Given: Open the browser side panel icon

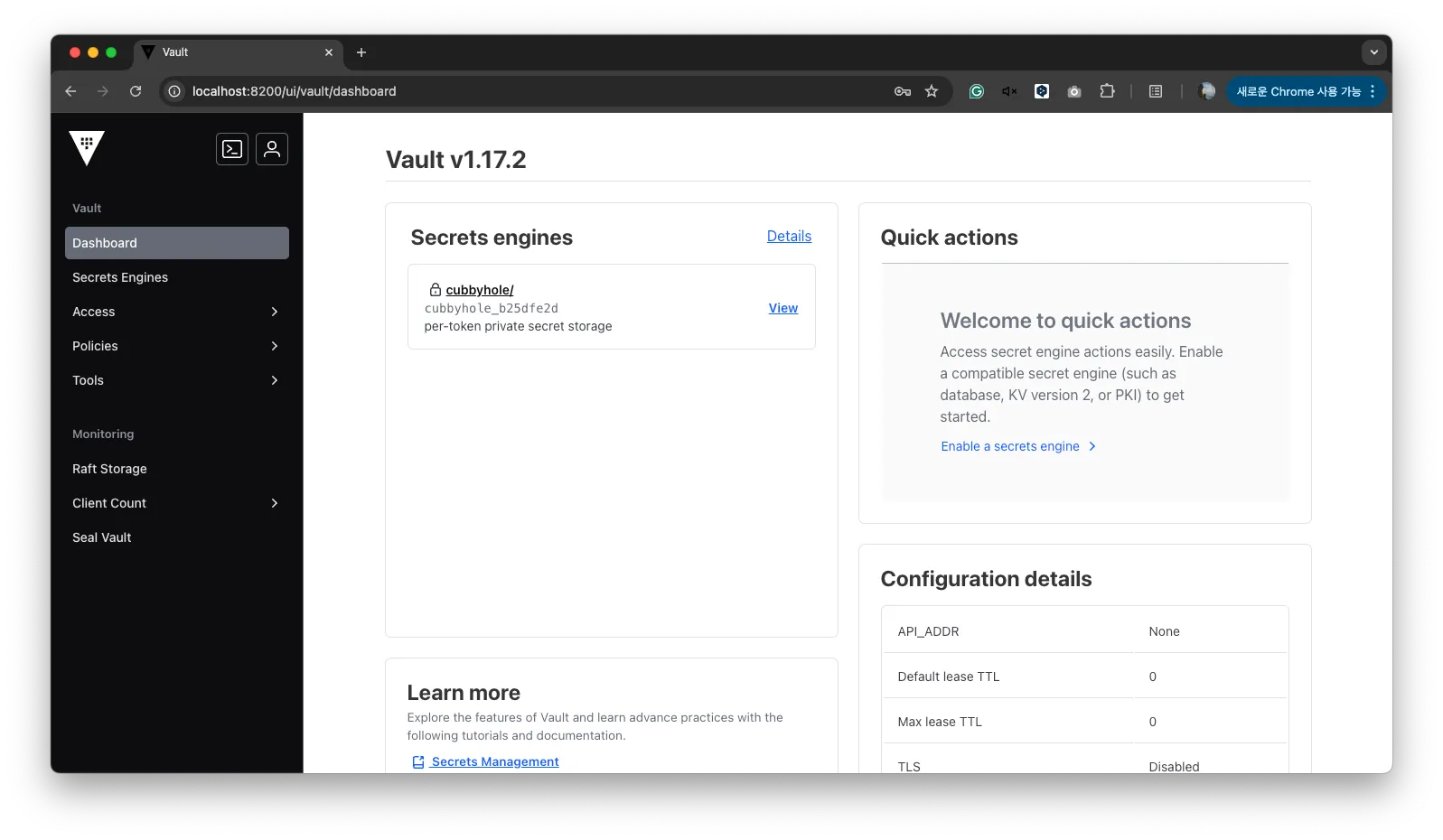Looking at the screenshot, I should click(x=1156, y=91).
